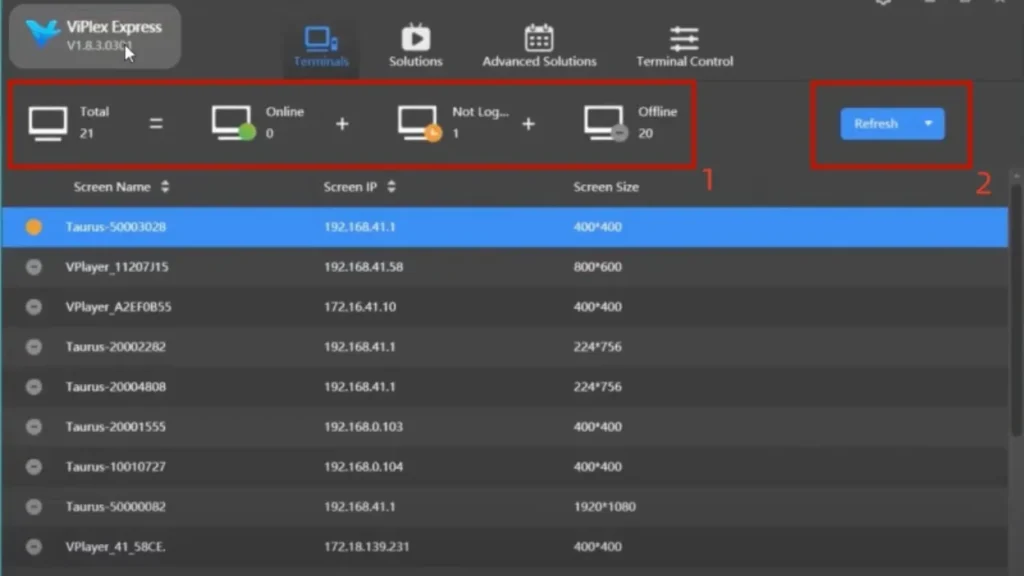Filter by Not Logged In terminals icon

click(419, 123)
